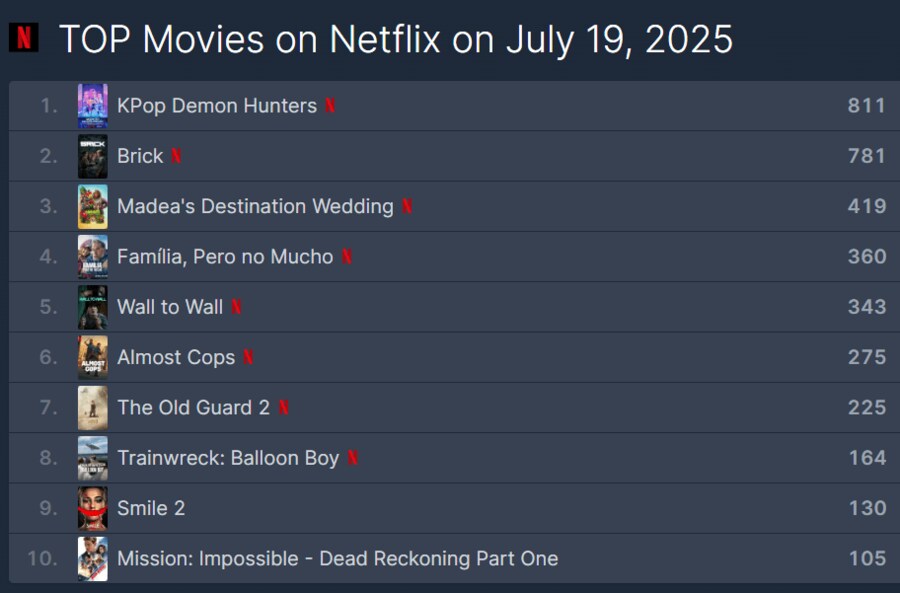Viewport: 900px width, 593px height.
Task: Click the Madea's Destination Wedding poster thumbnail
Action: 92,206
